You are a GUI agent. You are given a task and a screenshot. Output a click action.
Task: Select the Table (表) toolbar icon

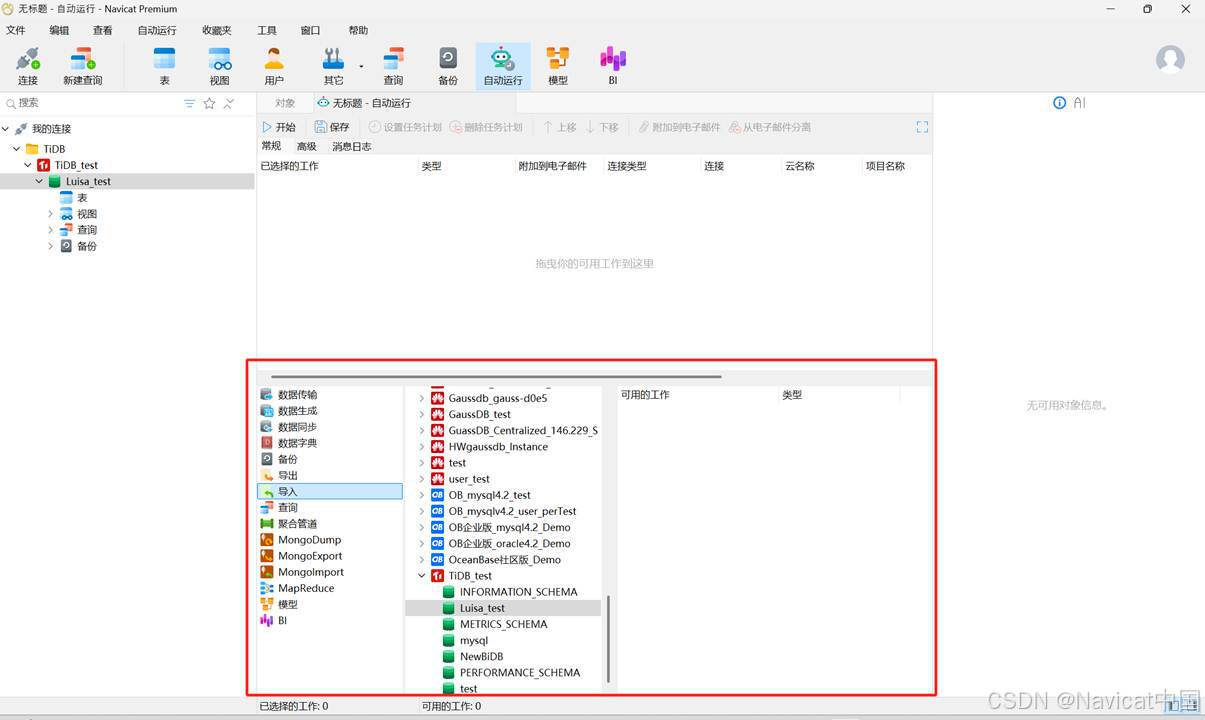[164, 67]
